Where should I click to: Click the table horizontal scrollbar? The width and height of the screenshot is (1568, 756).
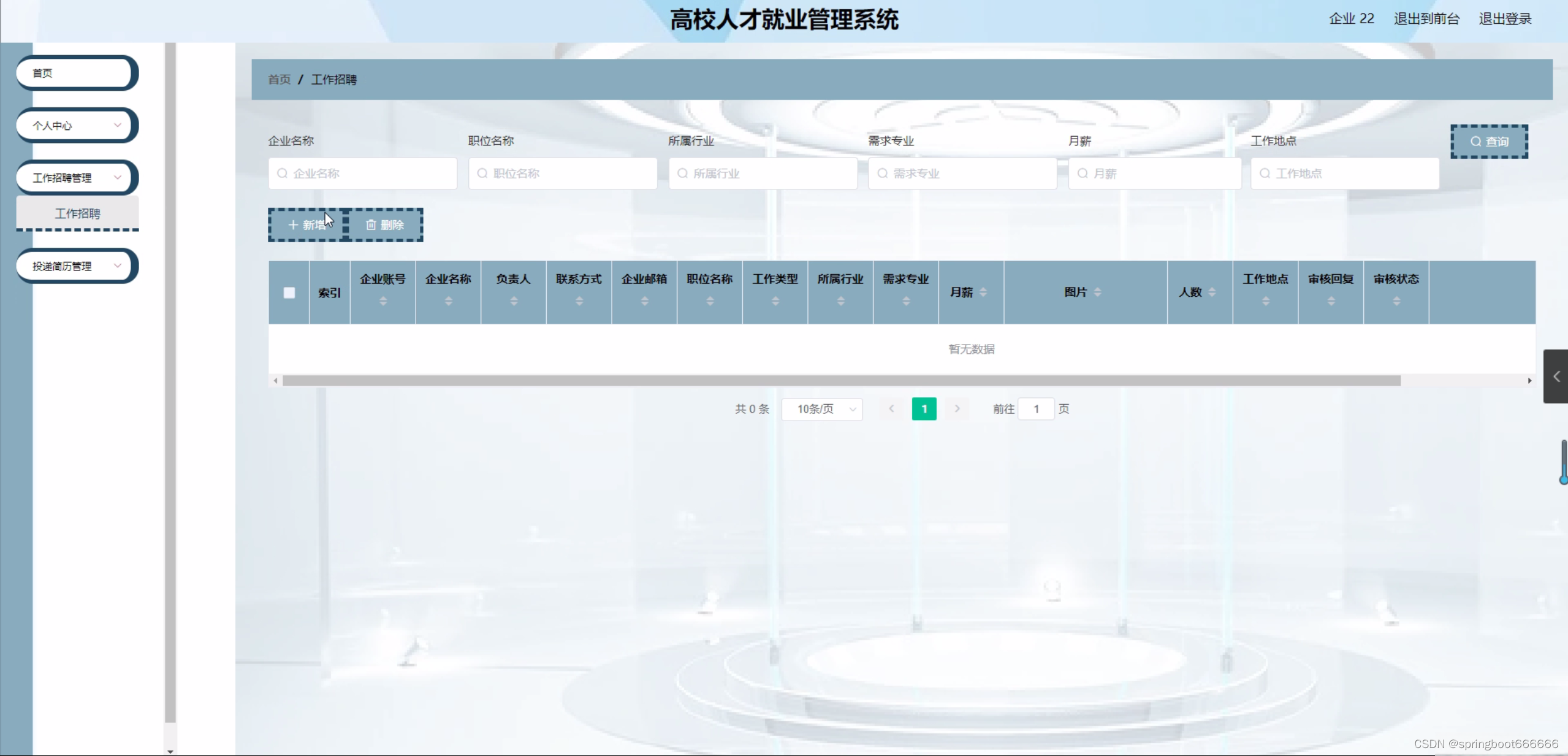point(841,381)
